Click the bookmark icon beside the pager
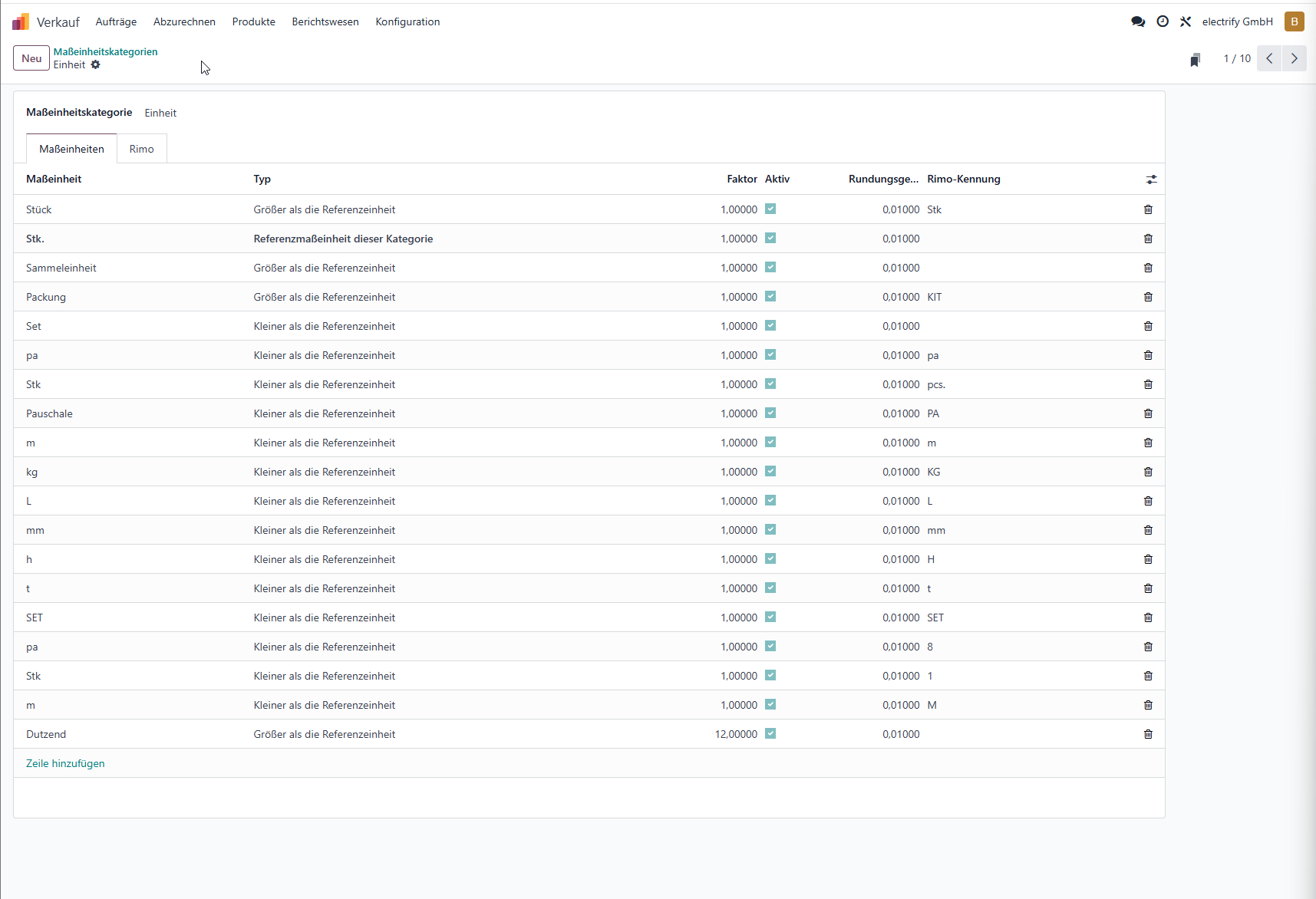 pos(1195,59)
